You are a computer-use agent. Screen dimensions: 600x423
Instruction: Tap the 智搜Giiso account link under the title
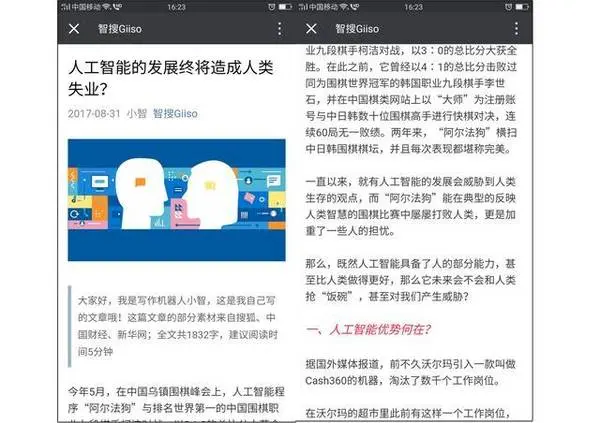[175, 114]
